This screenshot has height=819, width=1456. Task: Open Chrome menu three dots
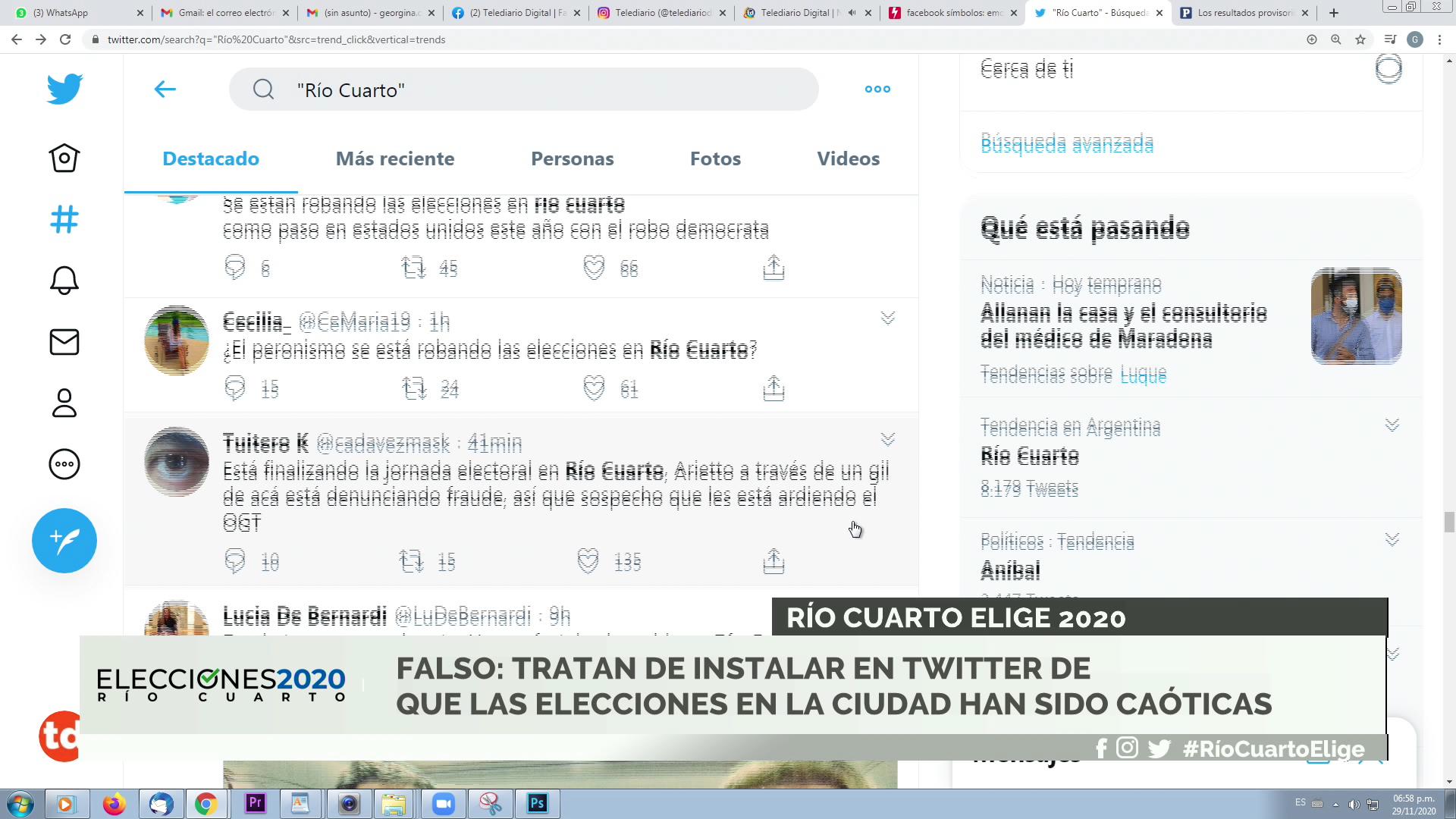(x=1439, y=39)
